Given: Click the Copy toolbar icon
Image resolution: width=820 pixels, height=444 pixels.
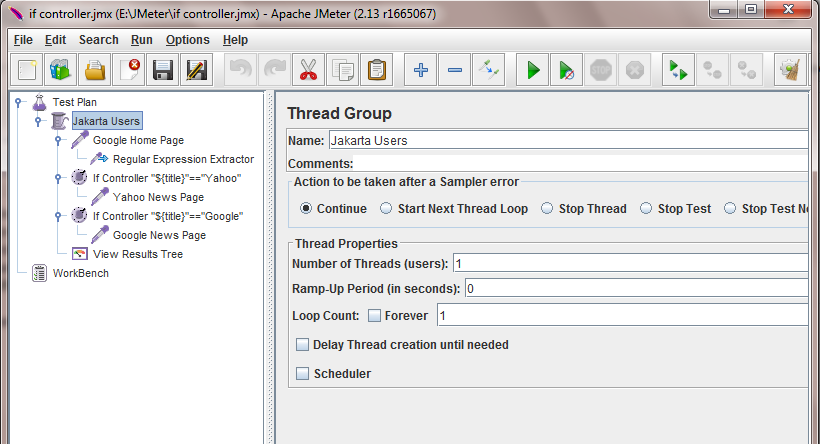Looking at the screenshot, I should click(343, 70).
